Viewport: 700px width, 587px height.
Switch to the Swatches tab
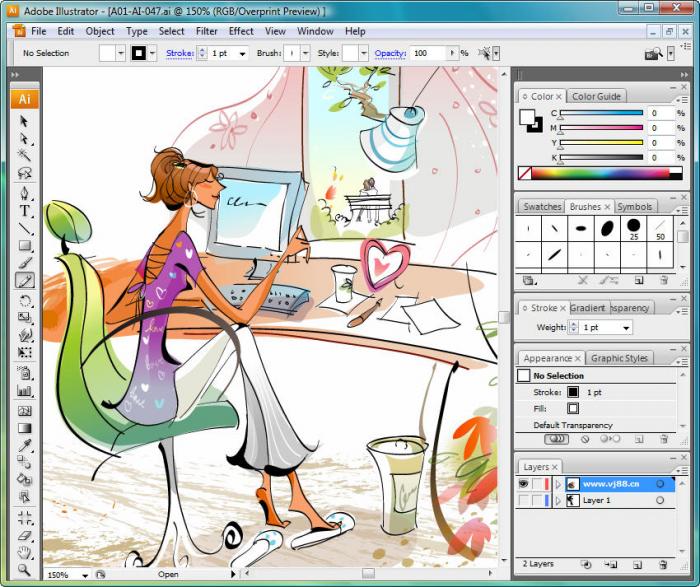(x=542, y=207)
